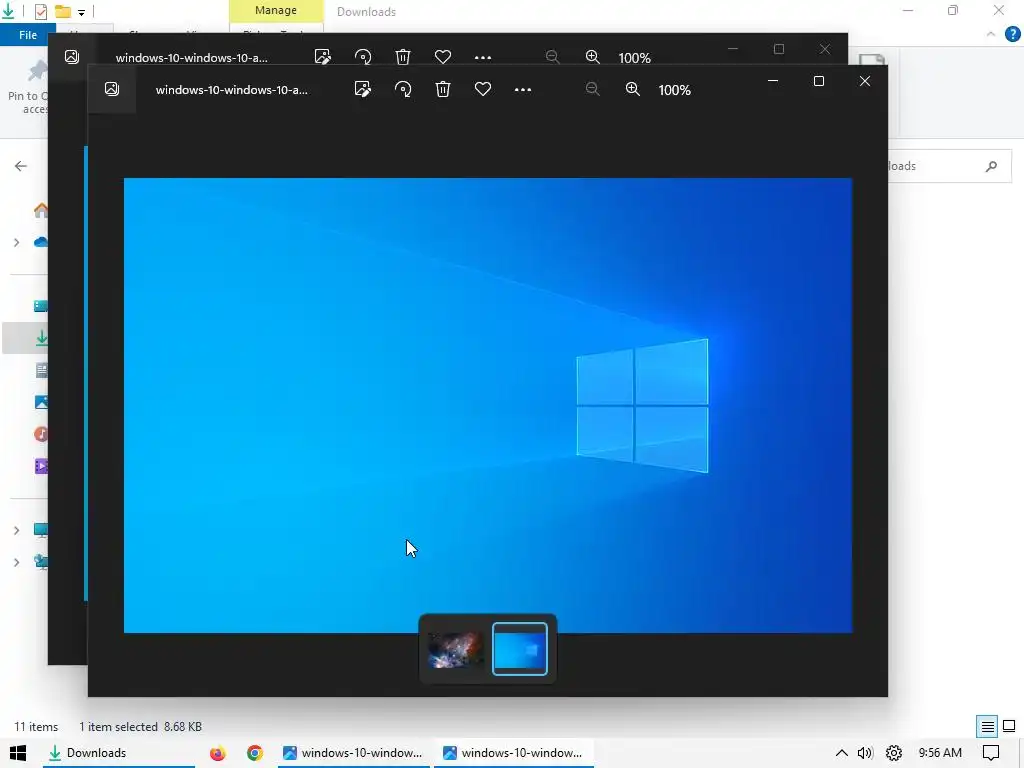1024x768 pixels.
Task: Maximize the front Photos window
Action: click(819, 81)
